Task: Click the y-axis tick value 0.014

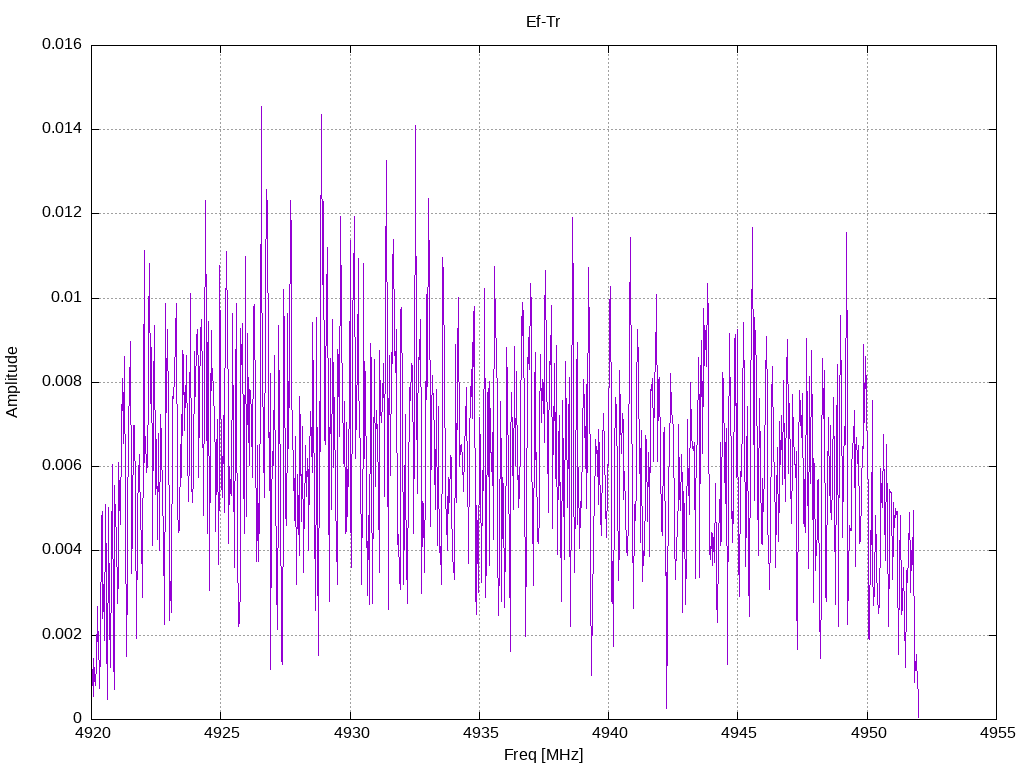Action: (x=62, y=129)
